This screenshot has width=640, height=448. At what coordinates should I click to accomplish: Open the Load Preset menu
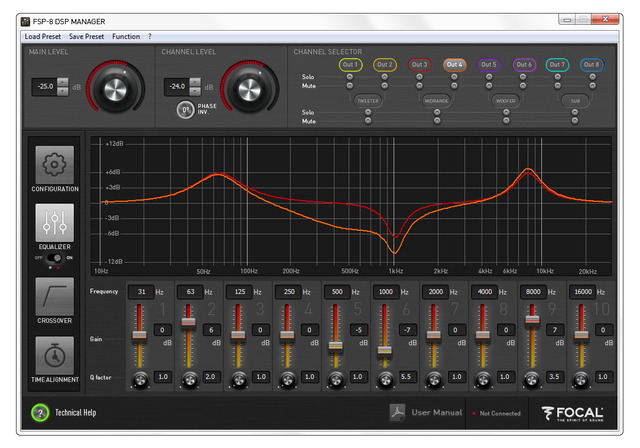coord(43,36)
